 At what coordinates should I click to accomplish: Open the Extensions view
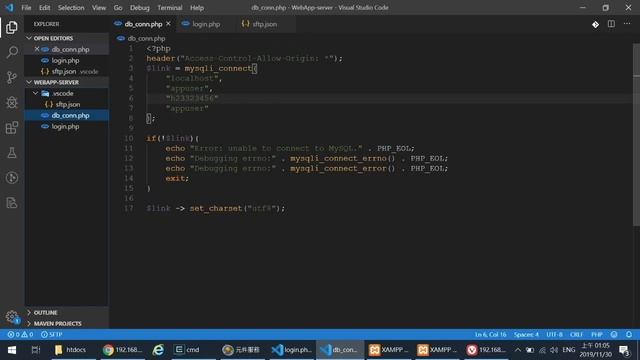click(x=12, y=127)
